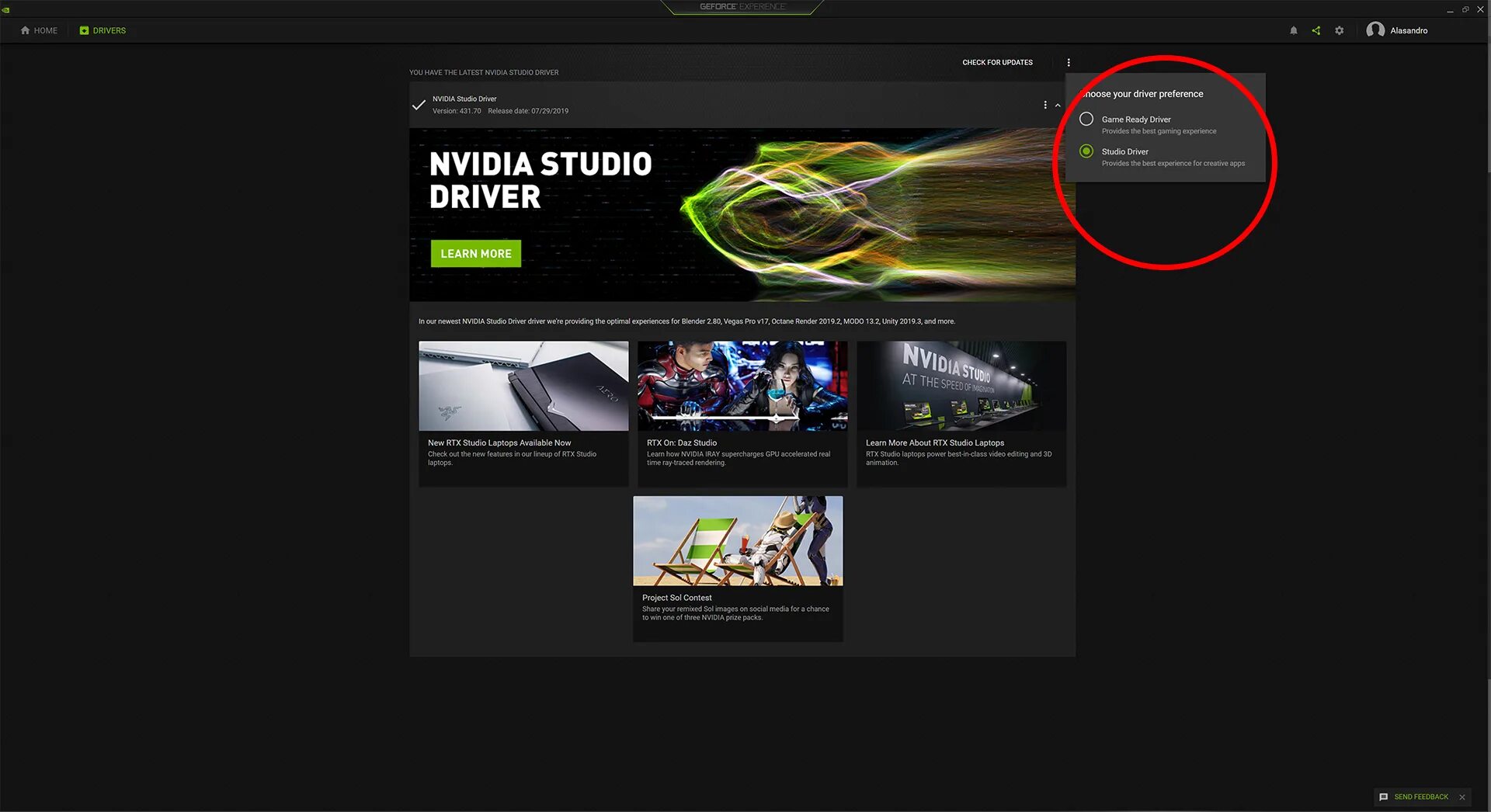Click the Learn More button
The height and width of the screenshot is (812, 1491).
[x=476, y=254]
